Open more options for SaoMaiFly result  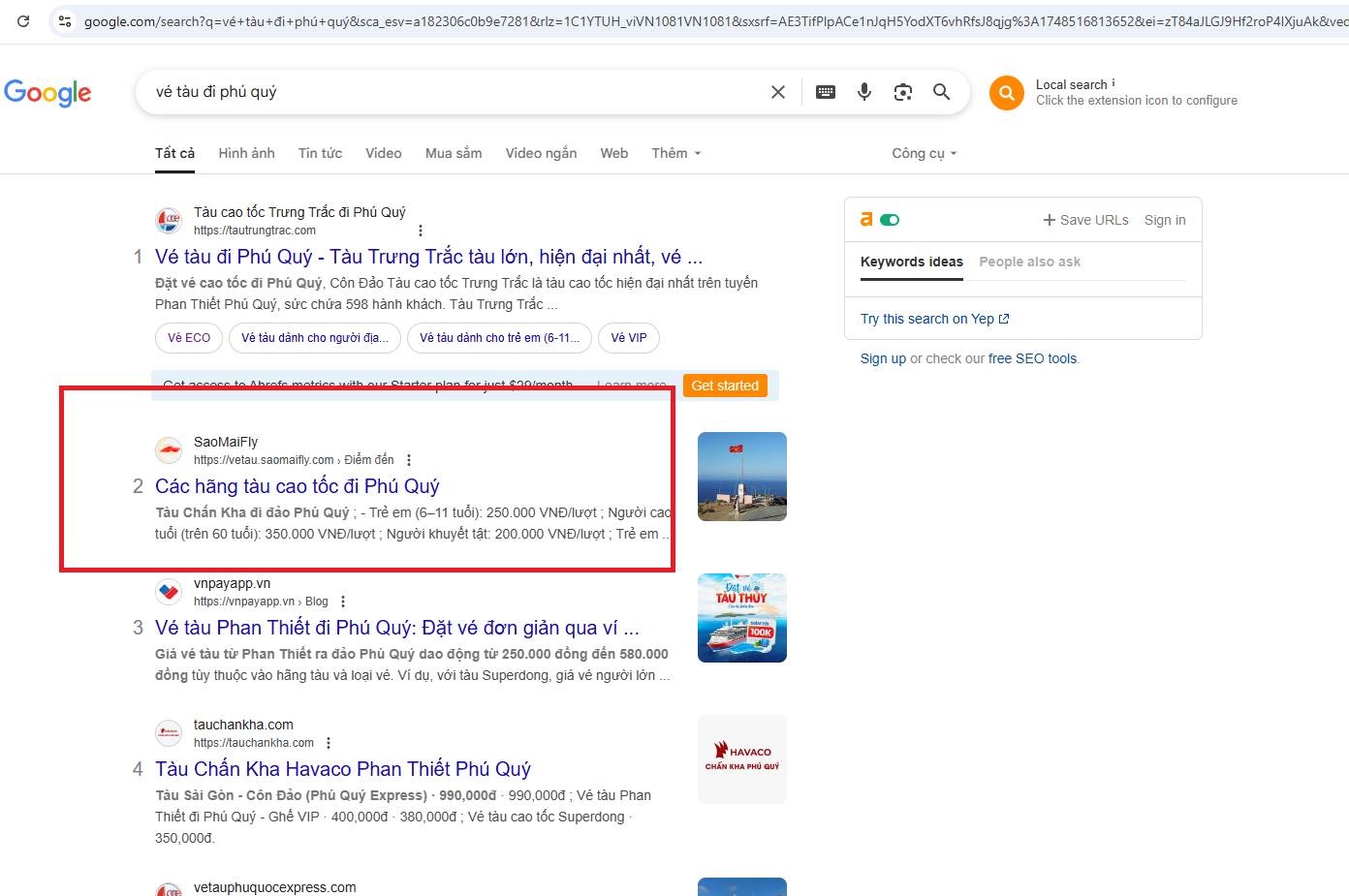click(409, 460)
